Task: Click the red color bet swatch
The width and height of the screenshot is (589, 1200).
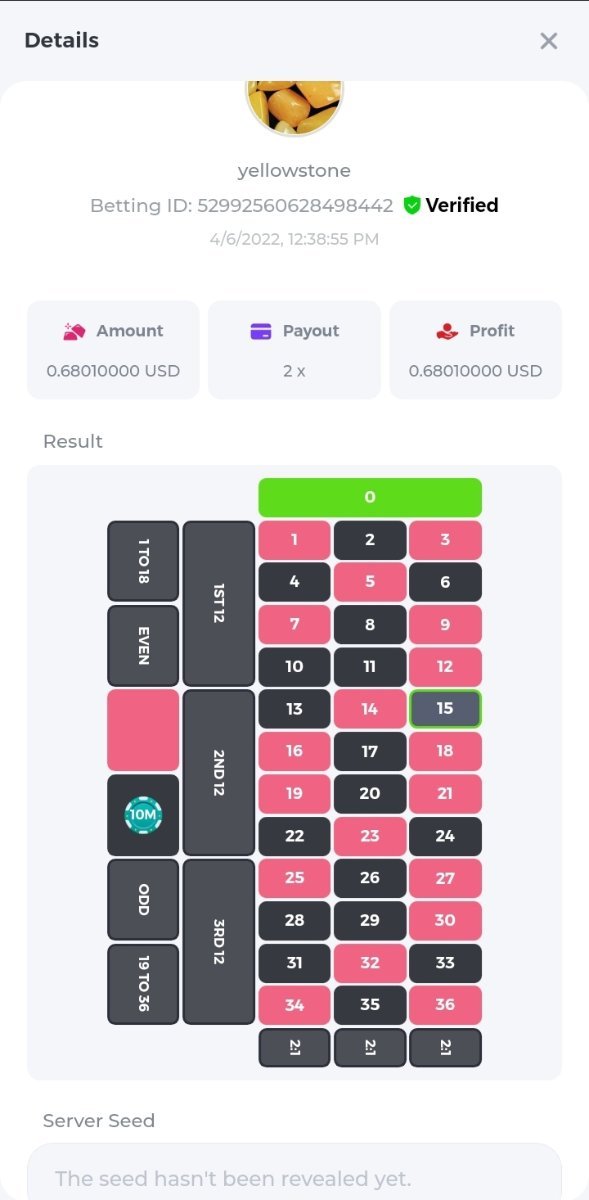Action: click(143, 730)
